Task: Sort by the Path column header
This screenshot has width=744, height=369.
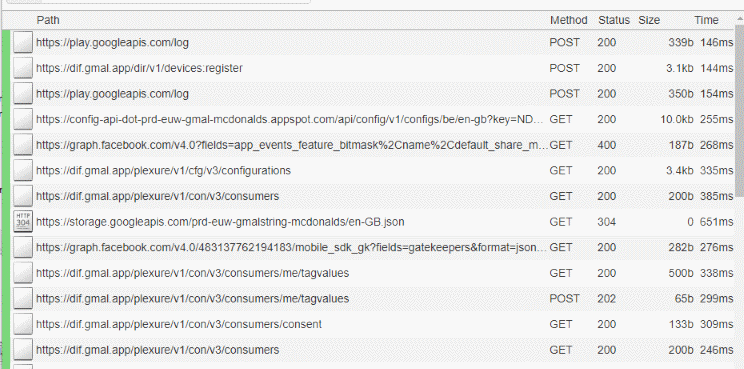Action: (48, 20)
